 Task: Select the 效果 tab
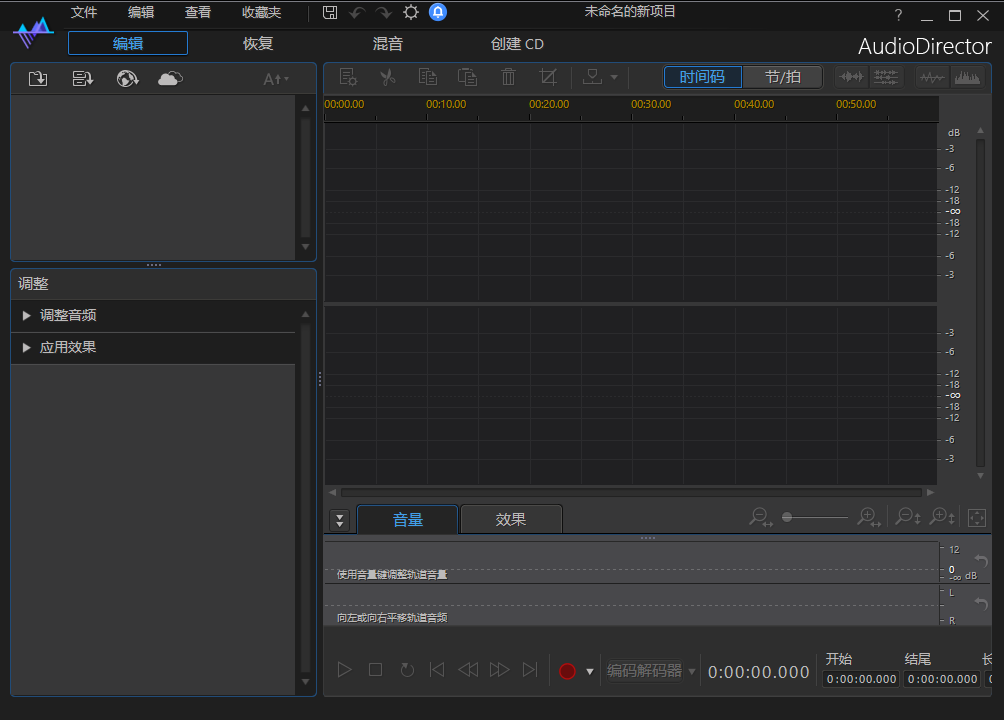pos(511,520)
